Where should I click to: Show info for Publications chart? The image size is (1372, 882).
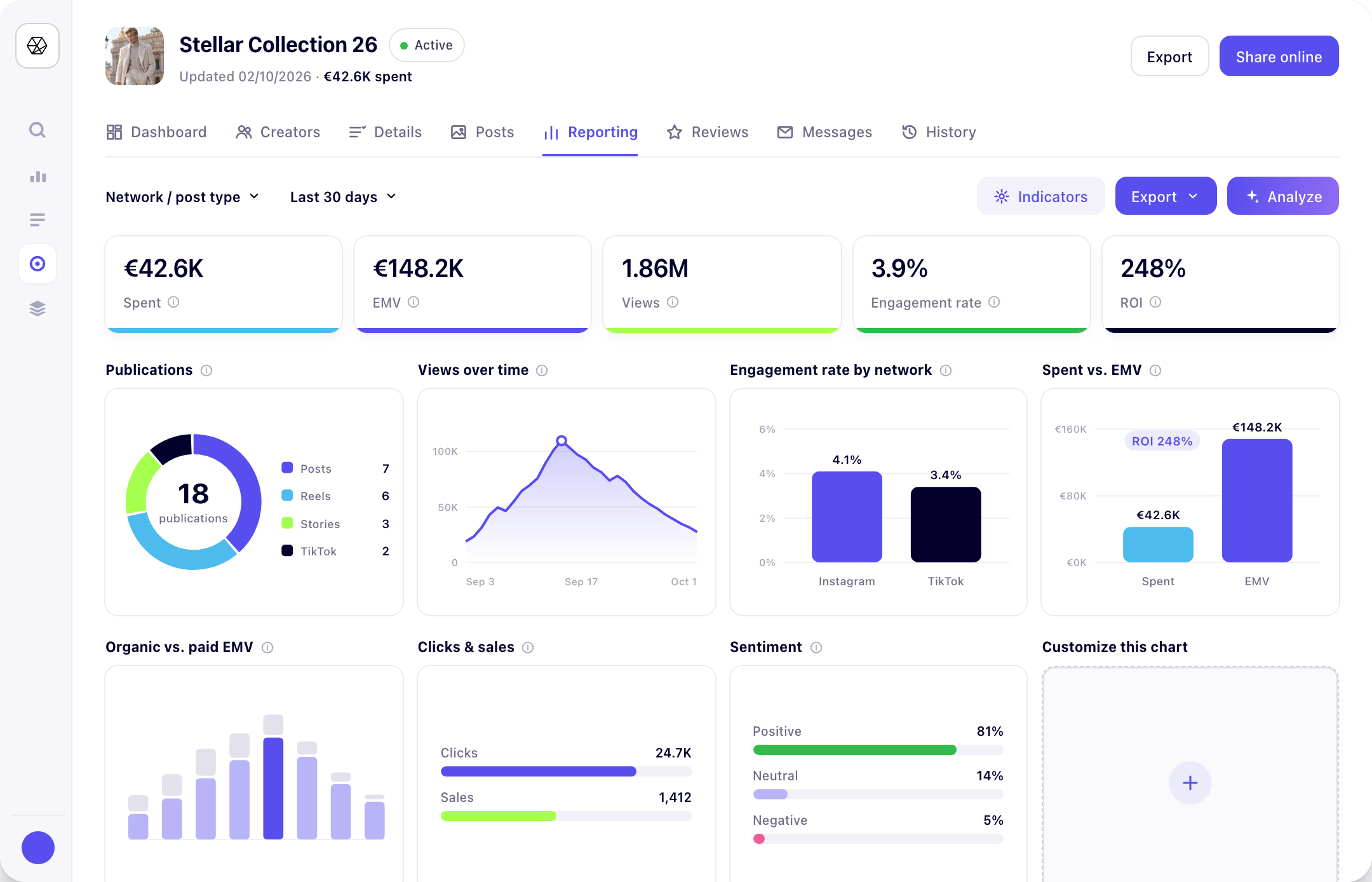coord(206,370)
